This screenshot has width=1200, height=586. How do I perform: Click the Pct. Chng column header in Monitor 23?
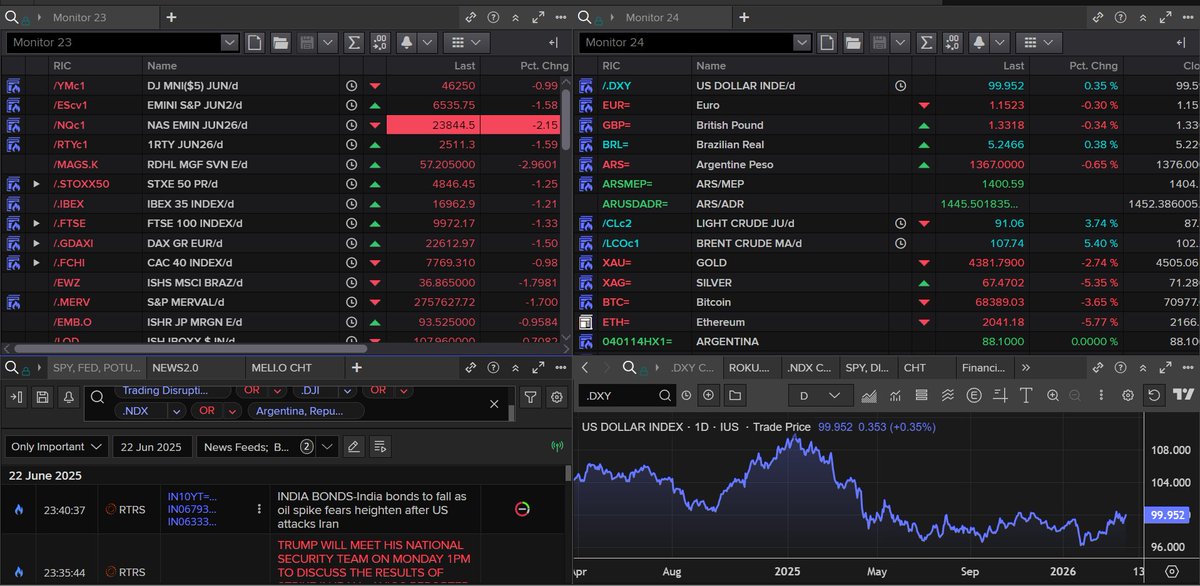coord(544,66)
